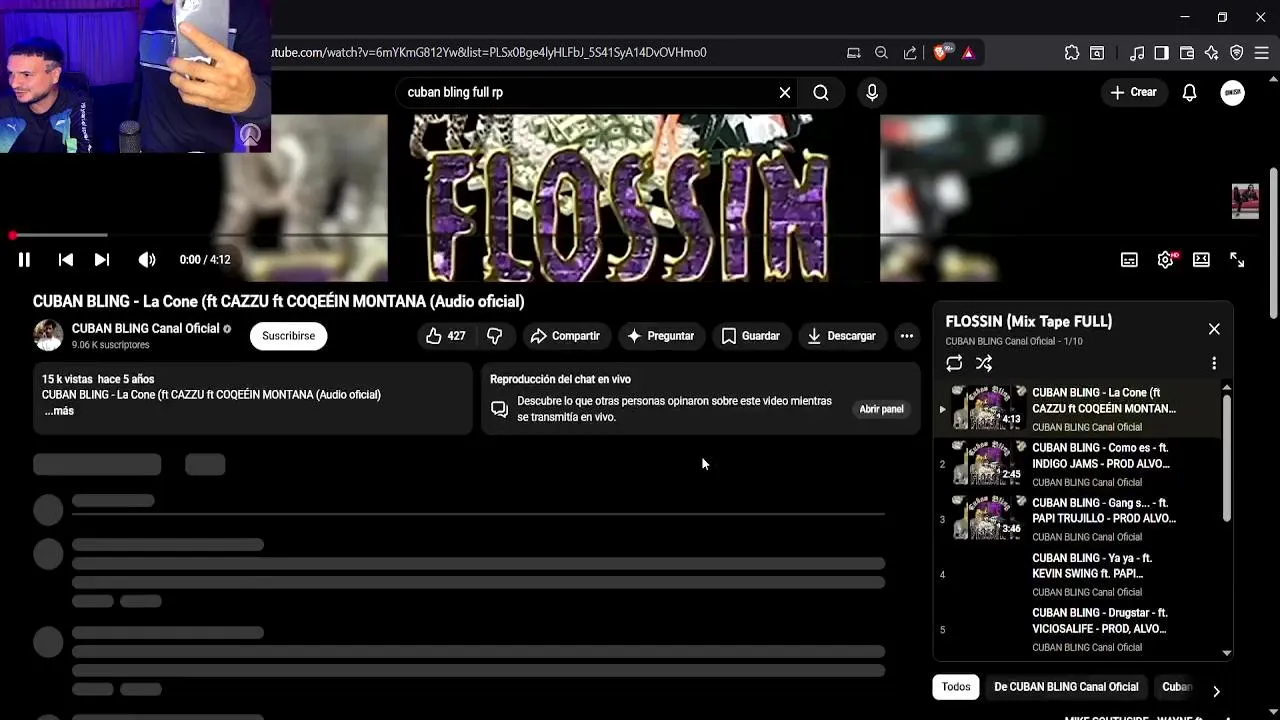Open Brave Shields lion icon
1280x720 pixels.
(x=941, y=53)
